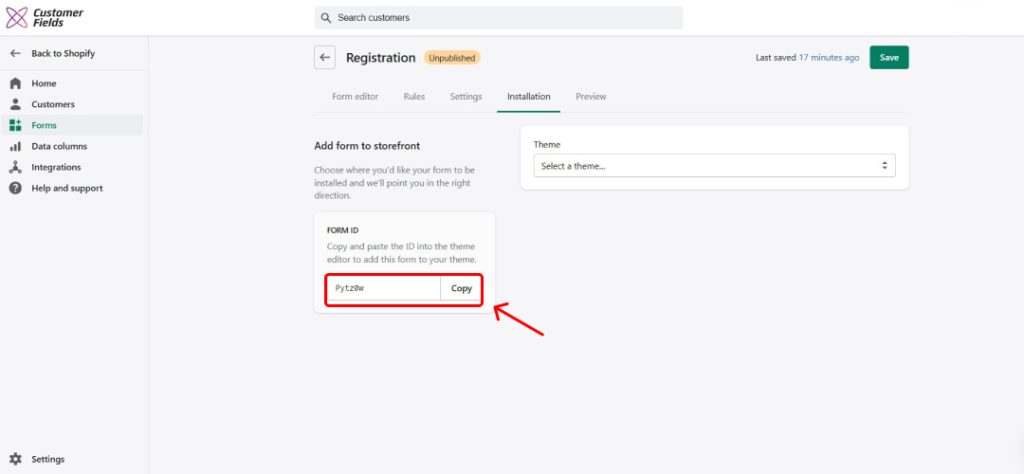Click the Forms grid icon
The height and width of the screenshot is (474, 1024).
point(15,126)
